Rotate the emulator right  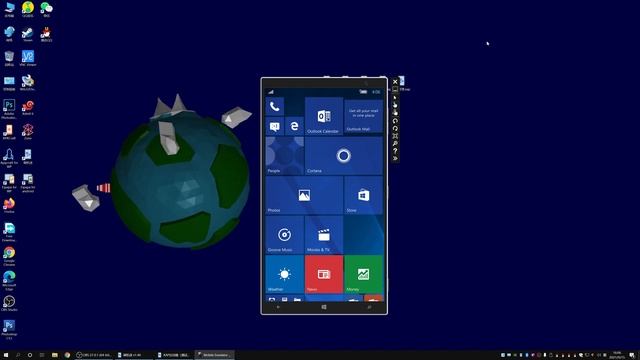(x=395, y=128)
